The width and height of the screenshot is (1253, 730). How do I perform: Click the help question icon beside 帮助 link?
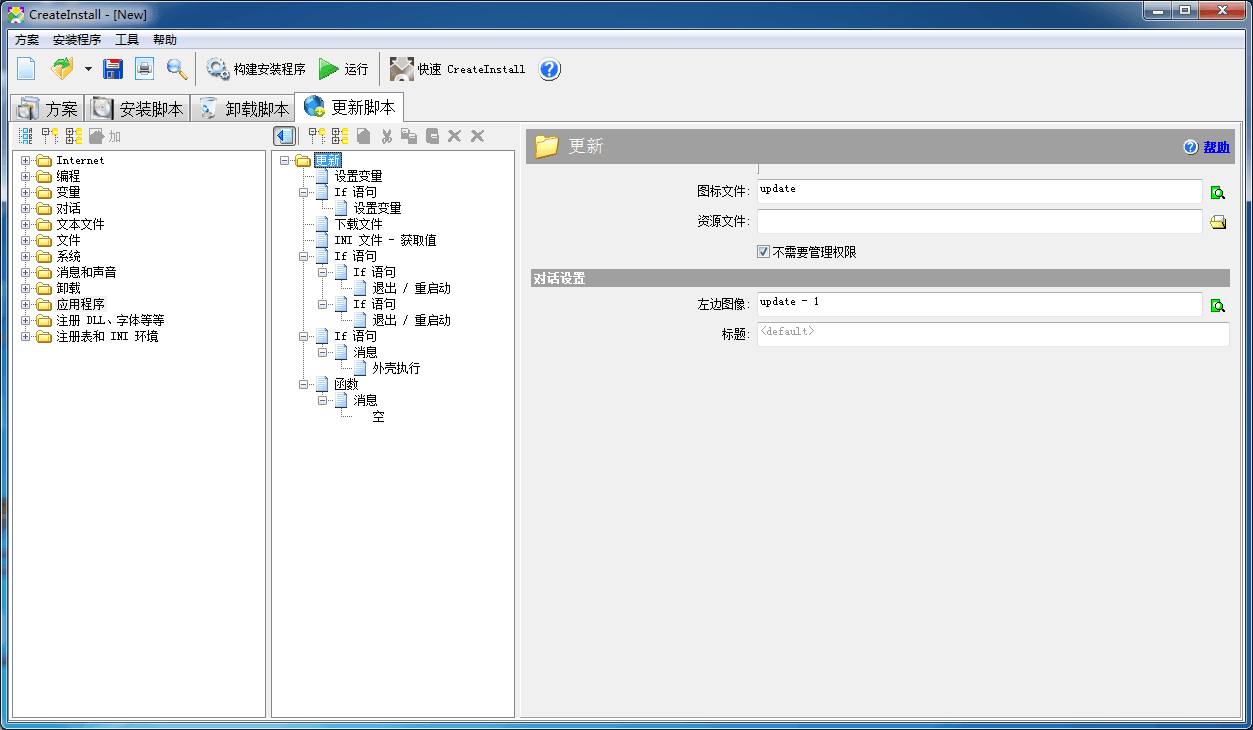(x=1190, y=147)
